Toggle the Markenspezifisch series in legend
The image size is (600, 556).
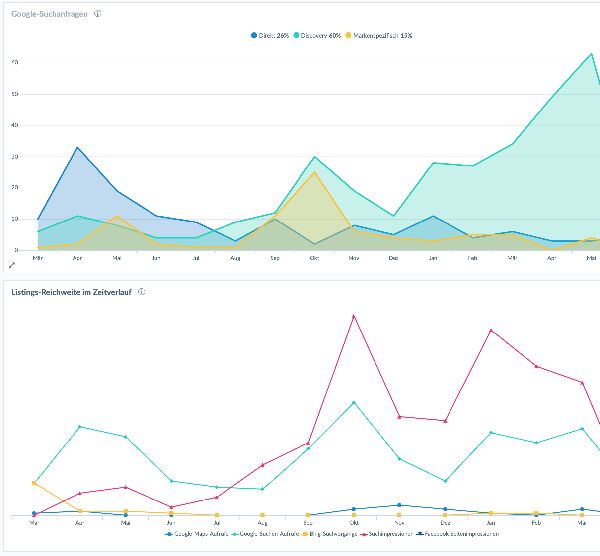tap(379, 35)
